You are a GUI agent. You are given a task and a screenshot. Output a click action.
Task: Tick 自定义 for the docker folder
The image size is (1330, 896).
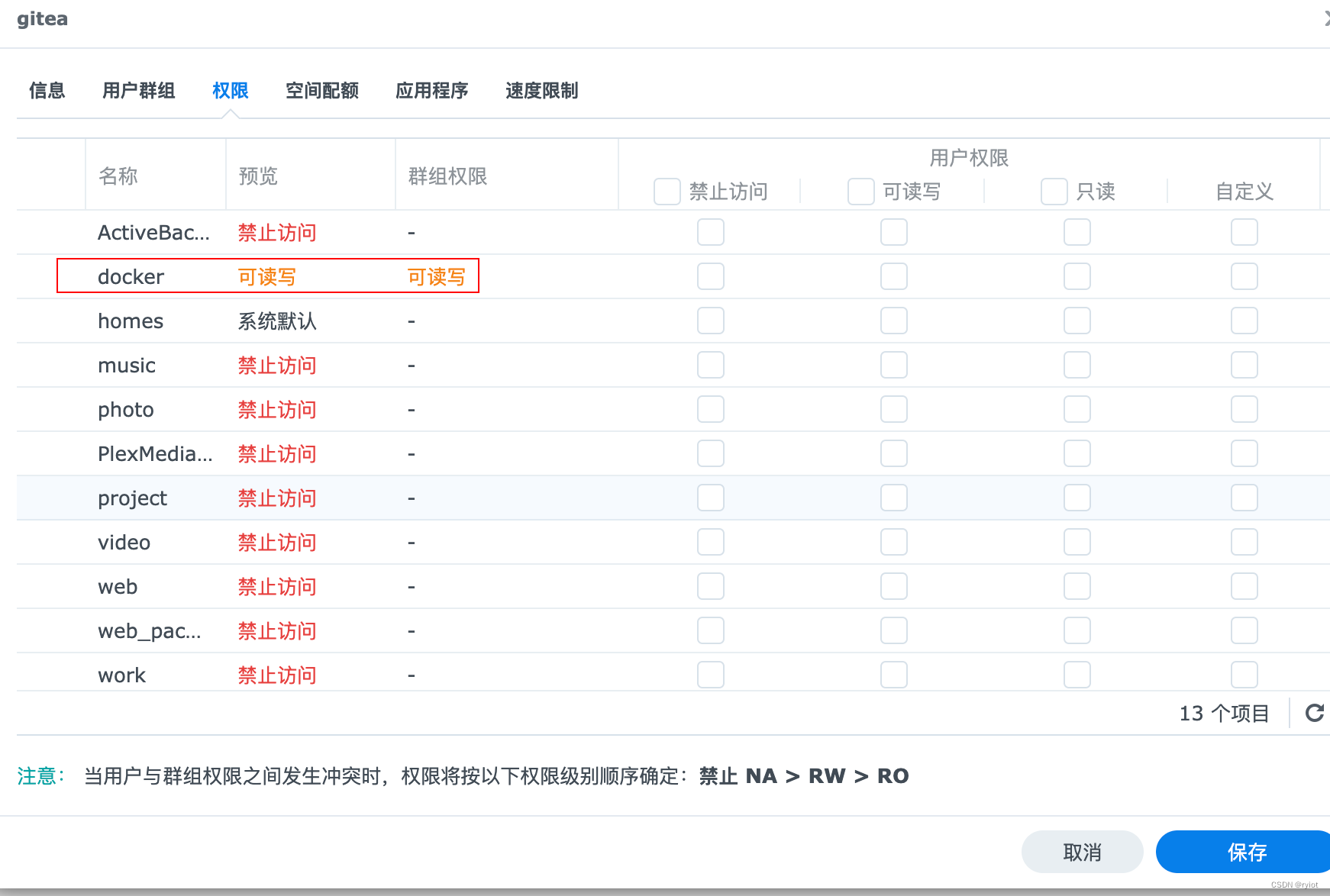point(1244,276)
